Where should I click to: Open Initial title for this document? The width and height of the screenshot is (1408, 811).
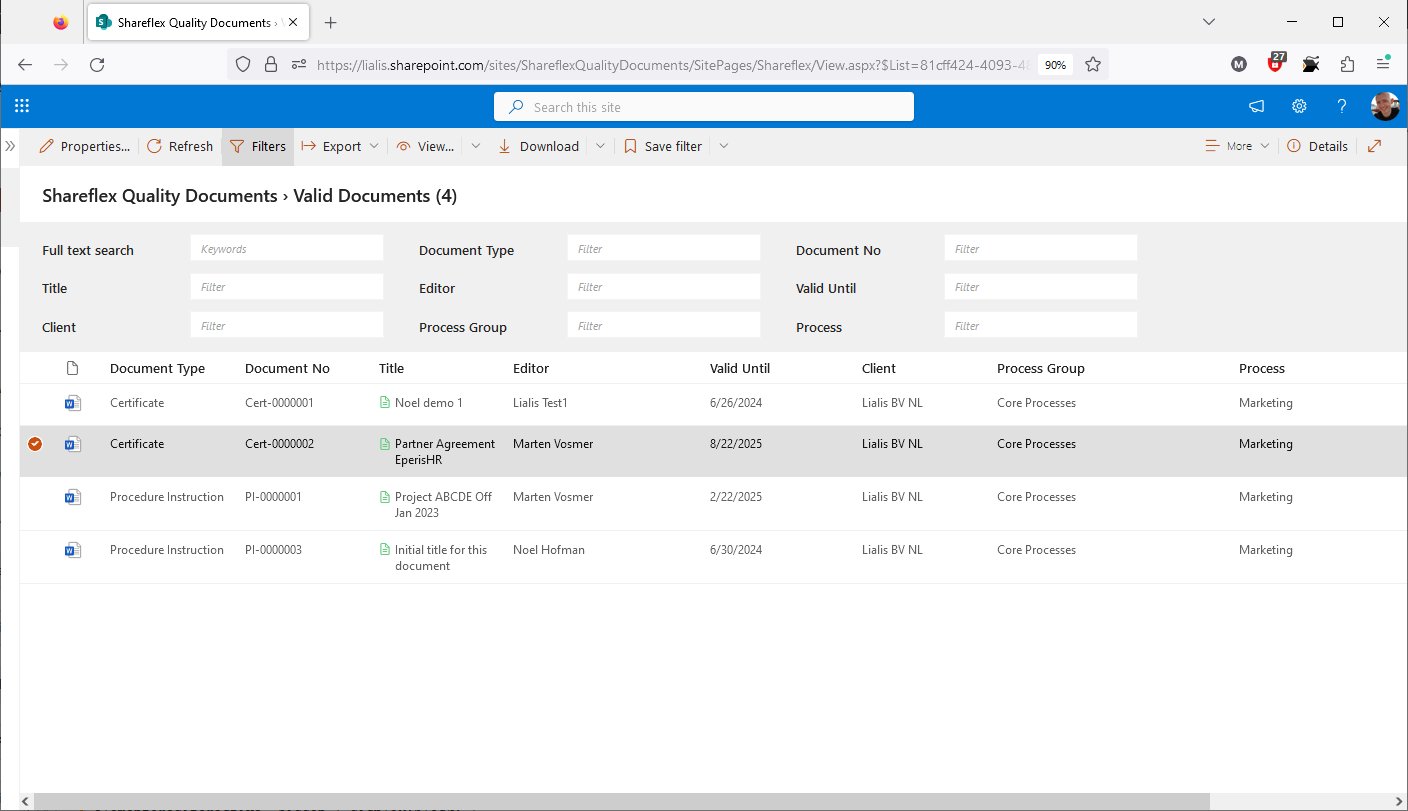[x=441, y=558]
